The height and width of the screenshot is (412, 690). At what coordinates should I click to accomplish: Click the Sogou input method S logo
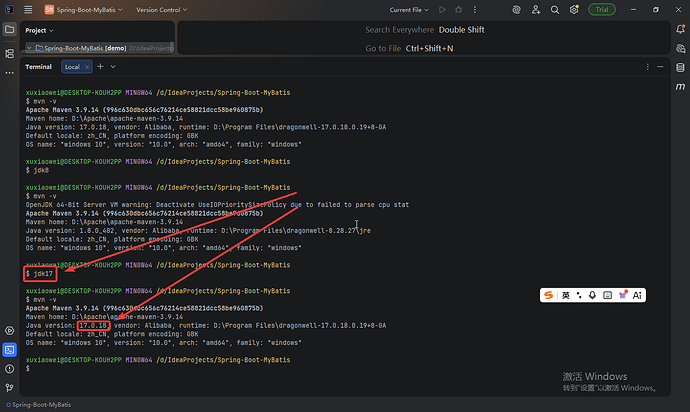click(x=548, y=295)
